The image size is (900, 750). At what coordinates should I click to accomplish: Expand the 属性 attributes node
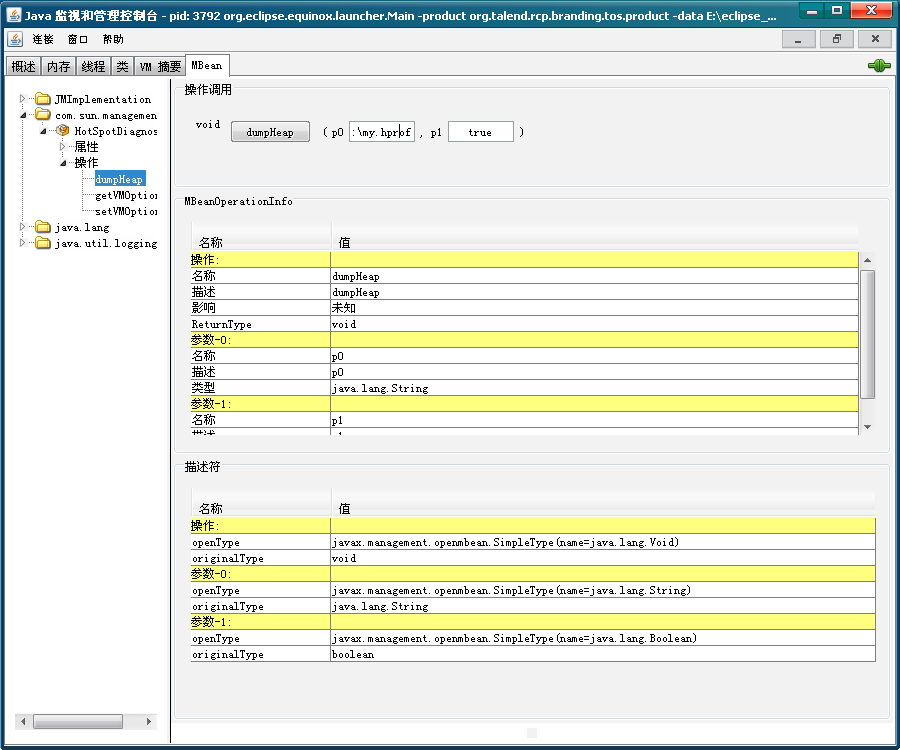pyautogui.click(x=63, y=147)
